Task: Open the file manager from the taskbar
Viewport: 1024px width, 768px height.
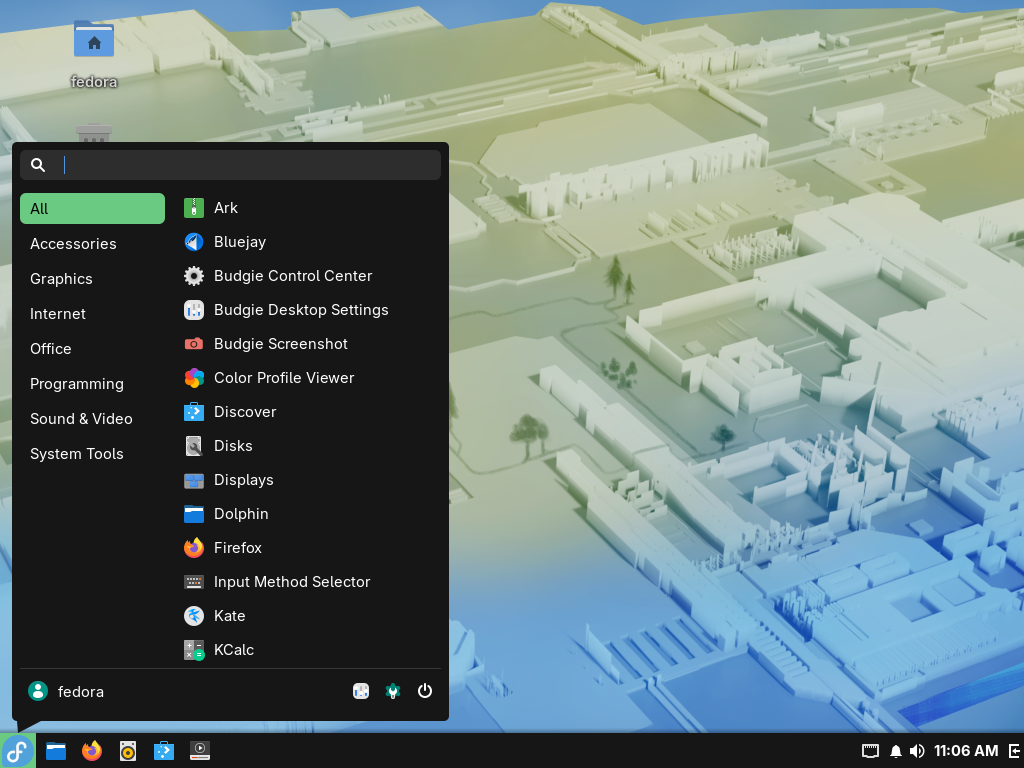Action: [56, 751]
